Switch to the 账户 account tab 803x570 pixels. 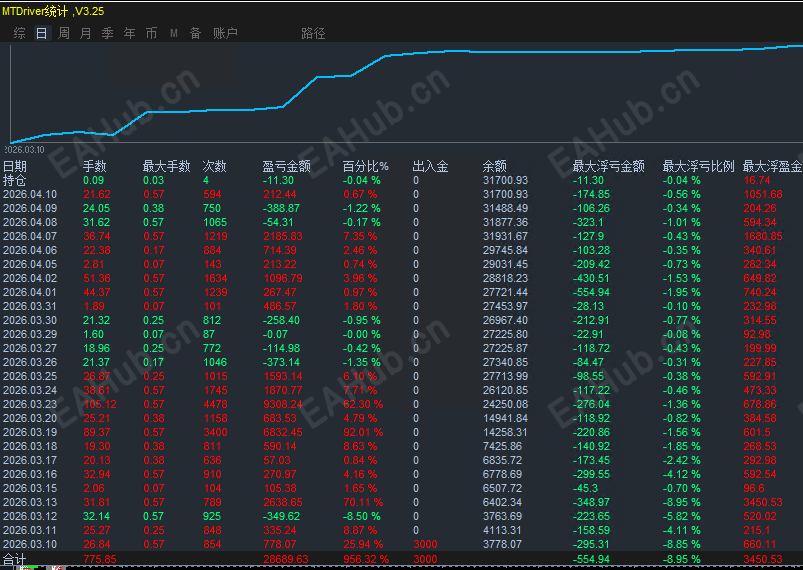(225, 33)
